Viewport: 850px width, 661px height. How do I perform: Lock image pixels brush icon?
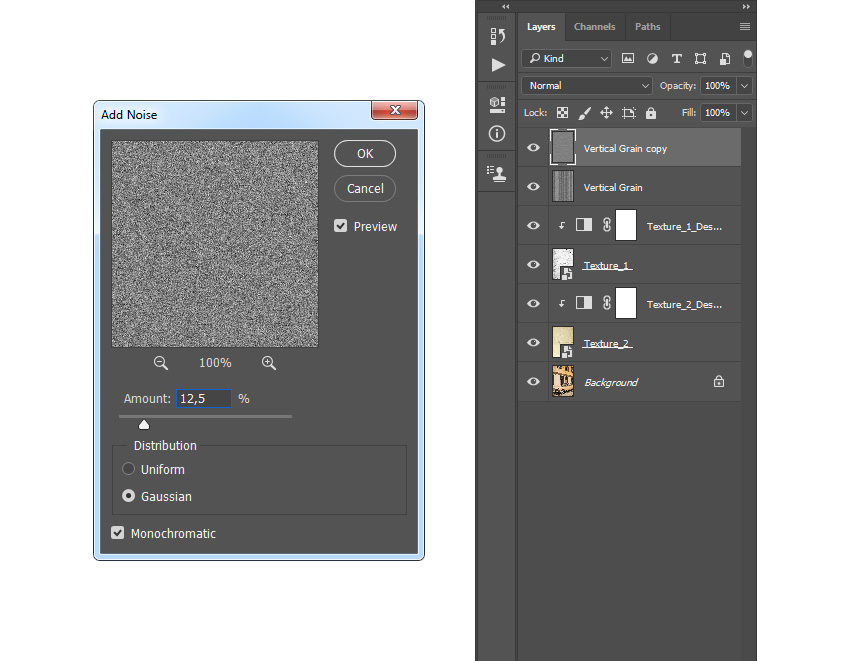click(584, 113)
